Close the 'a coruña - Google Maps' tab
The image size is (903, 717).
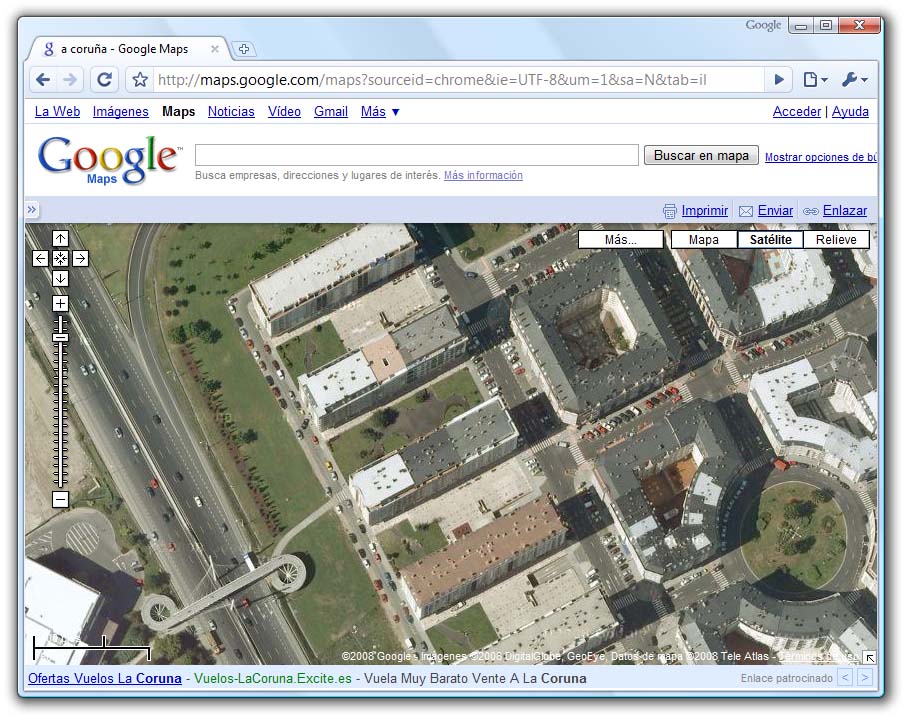coord(214,49)
